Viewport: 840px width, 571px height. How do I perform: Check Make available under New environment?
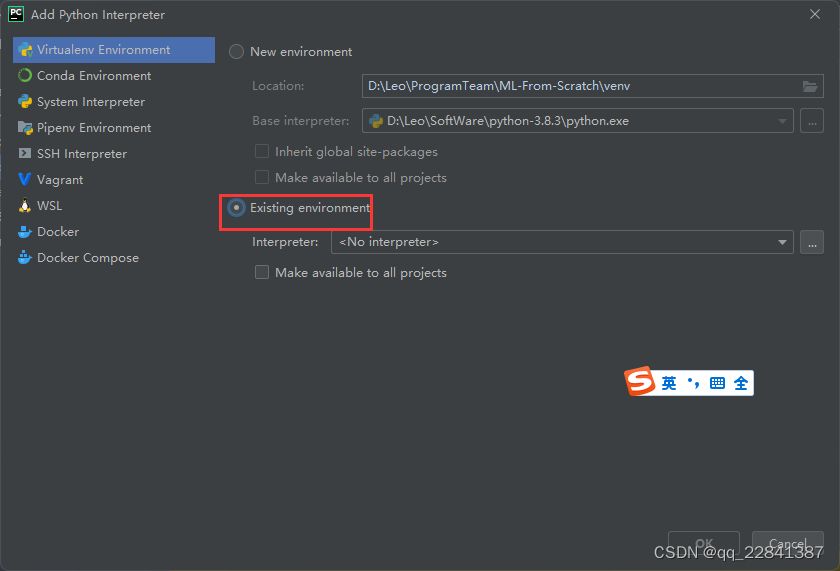pos(262,177)
